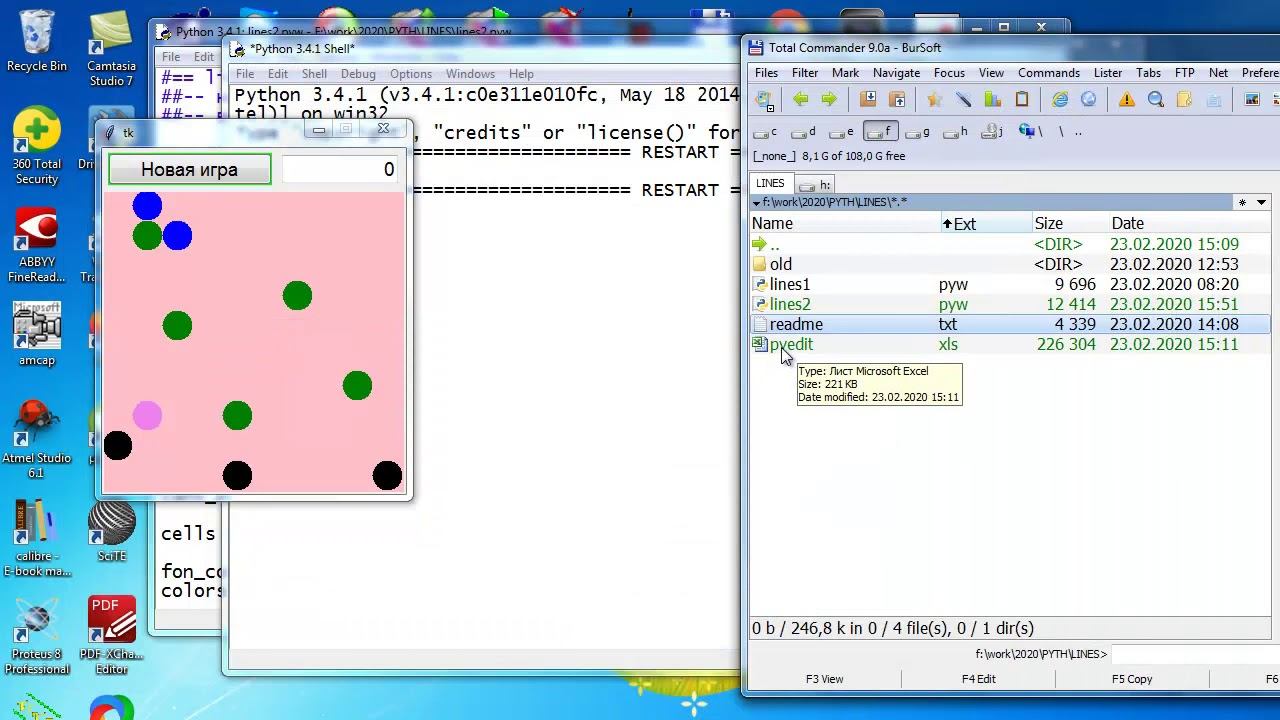Switch to LINES folder tab

coord(770,184)
